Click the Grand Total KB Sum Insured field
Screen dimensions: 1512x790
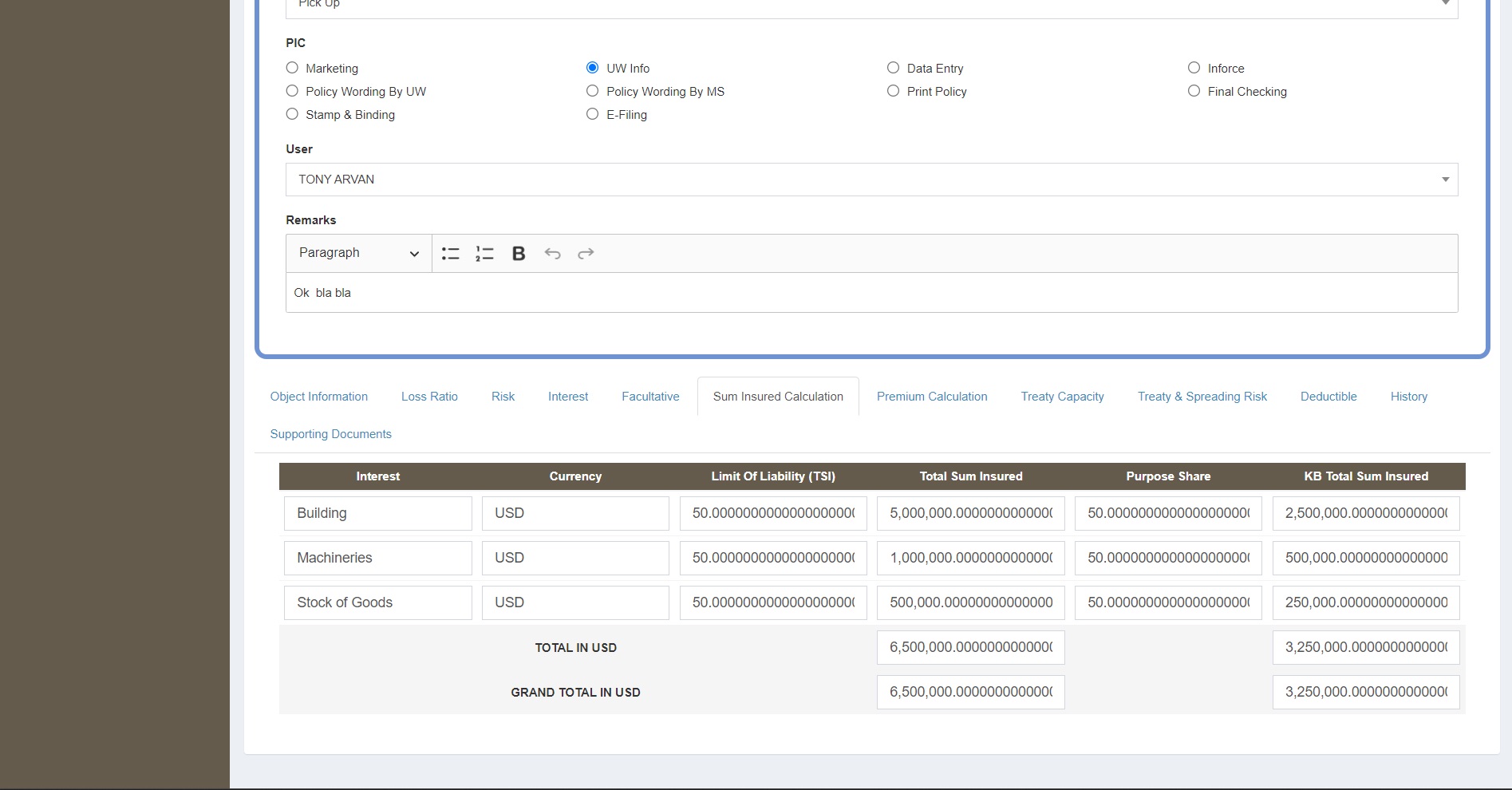click(1365, 692)
